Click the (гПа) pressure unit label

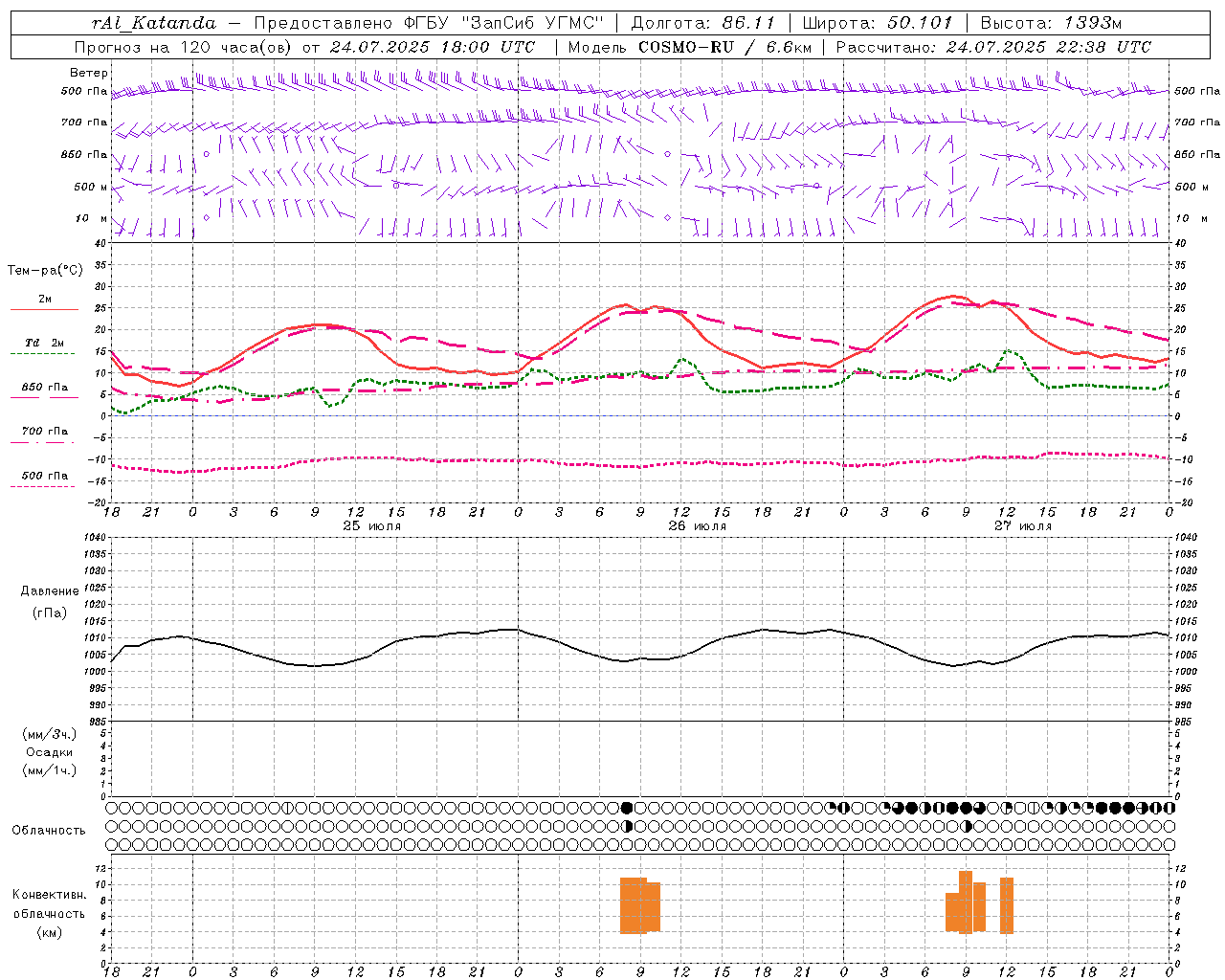tap(50, 613)
